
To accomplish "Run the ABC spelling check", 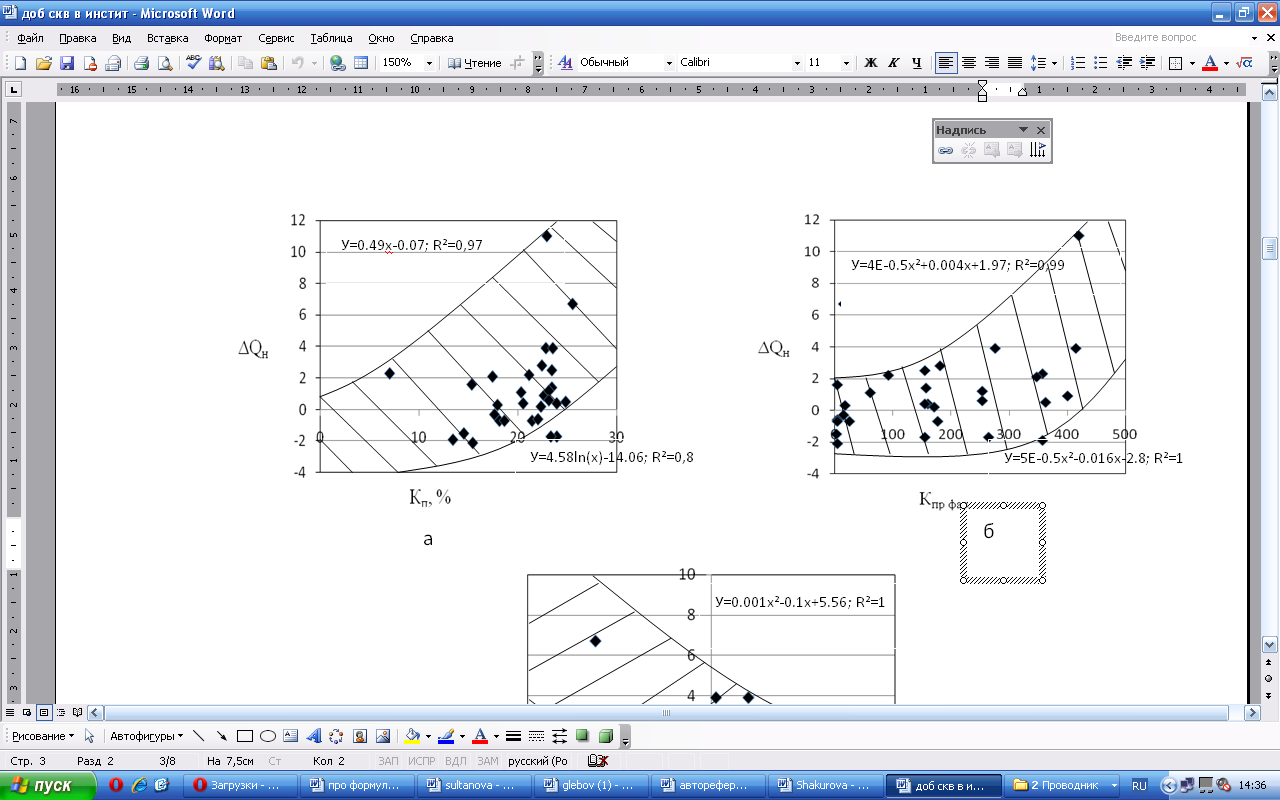I will click(x=193, y=63).
